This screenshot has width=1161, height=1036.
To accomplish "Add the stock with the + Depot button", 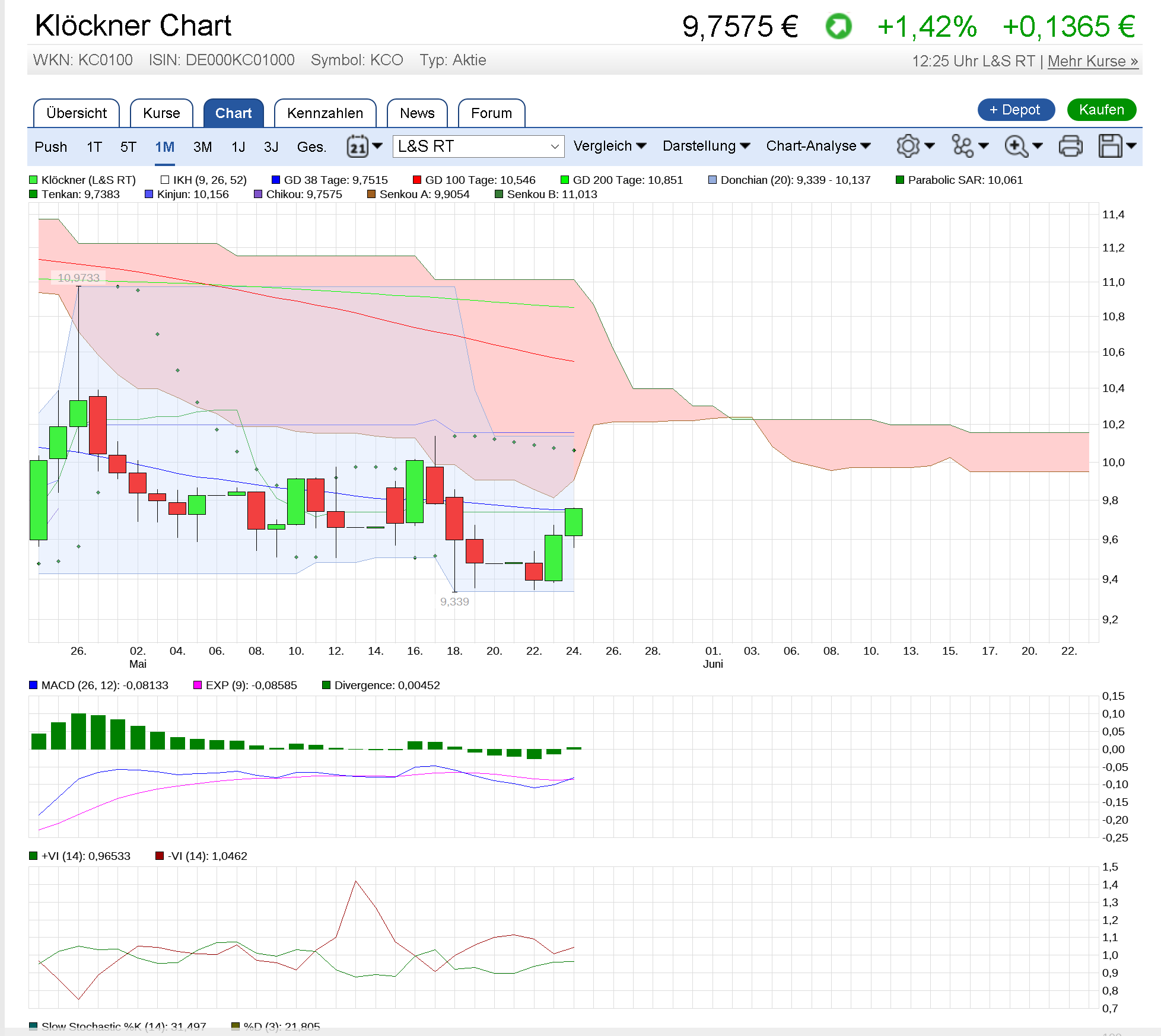I will tap(1015, 110).
